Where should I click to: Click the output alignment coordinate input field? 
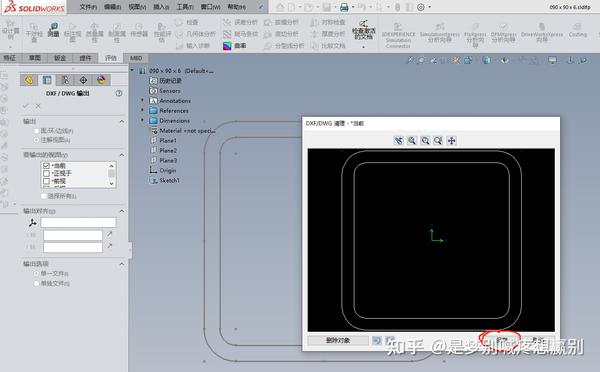pos(78,222)
